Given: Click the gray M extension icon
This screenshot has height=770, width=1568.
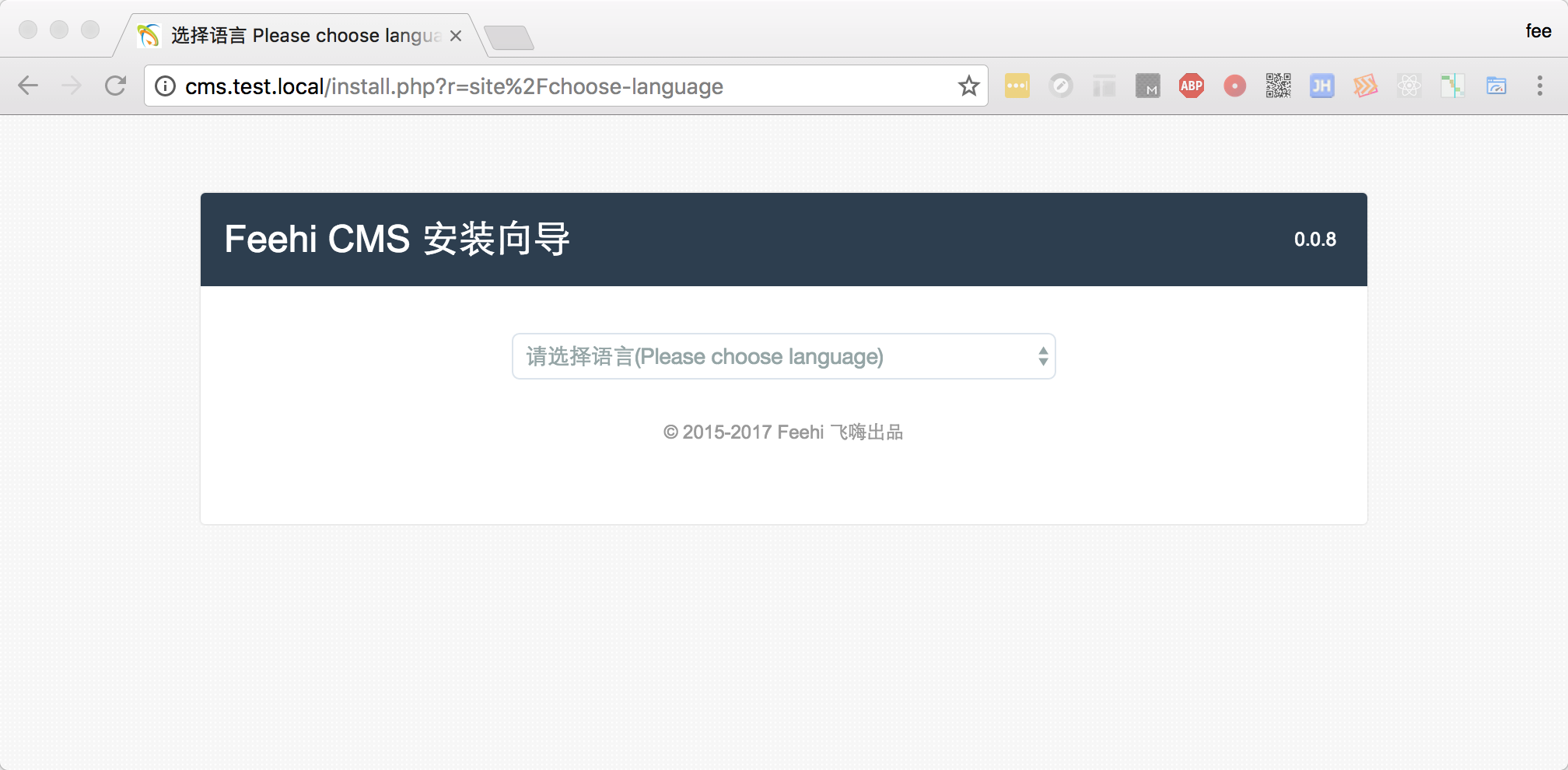Looking at the screenshot, I should pos(1147,86).
